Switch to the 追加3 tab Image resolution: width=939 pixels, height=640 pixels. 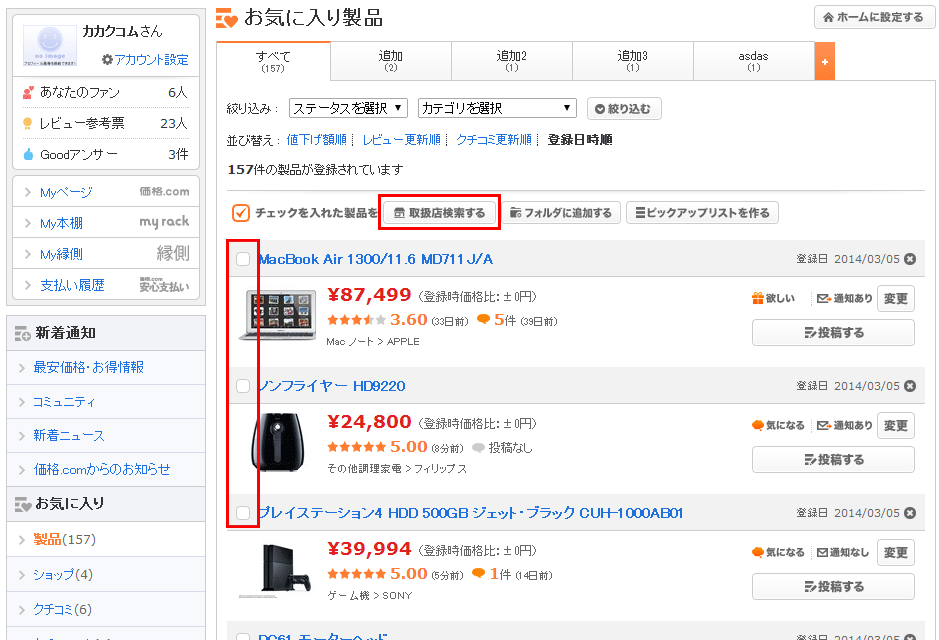[x=633, y=61]
